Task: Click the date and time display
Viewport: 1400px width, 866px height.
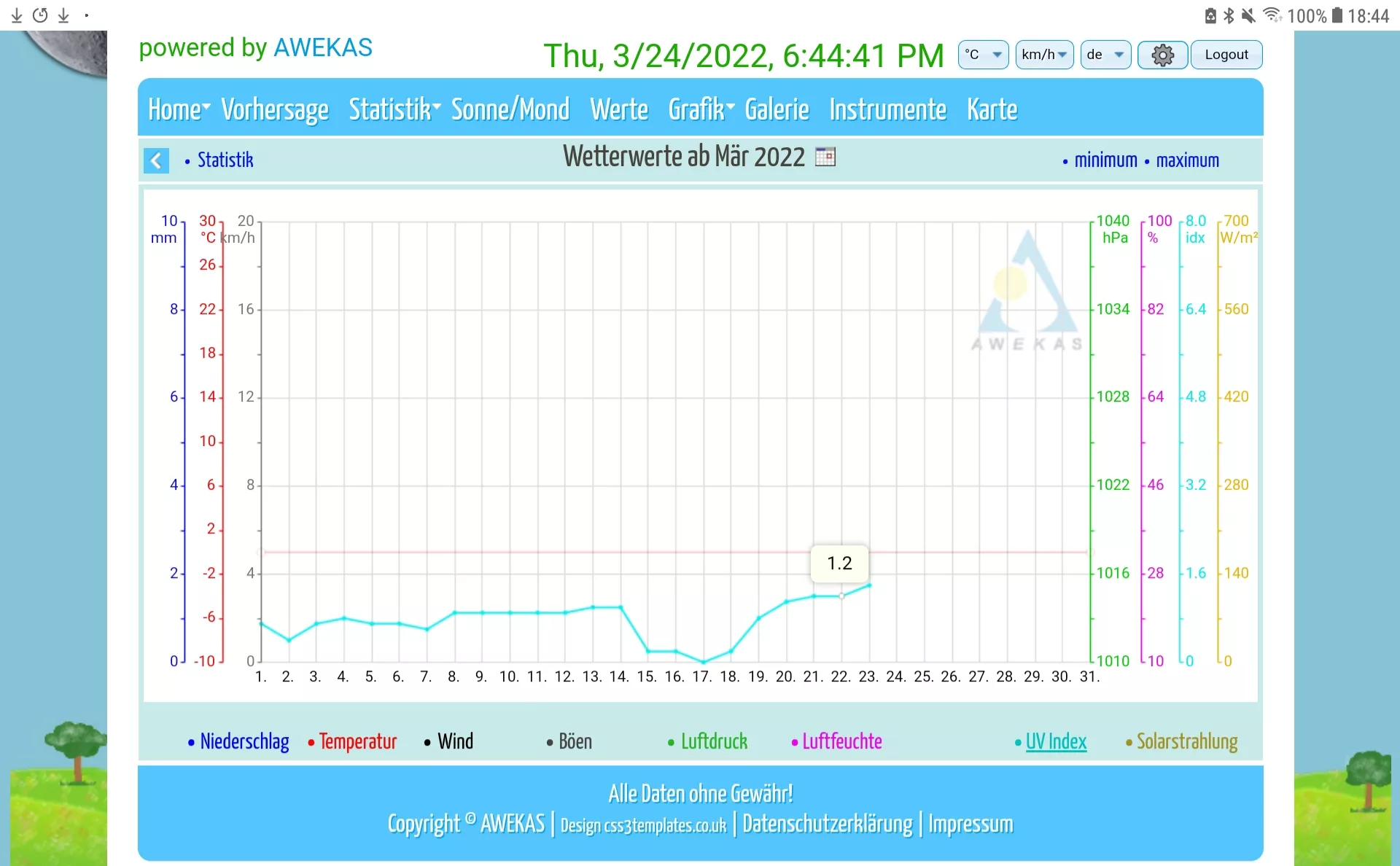Action: 743,55
